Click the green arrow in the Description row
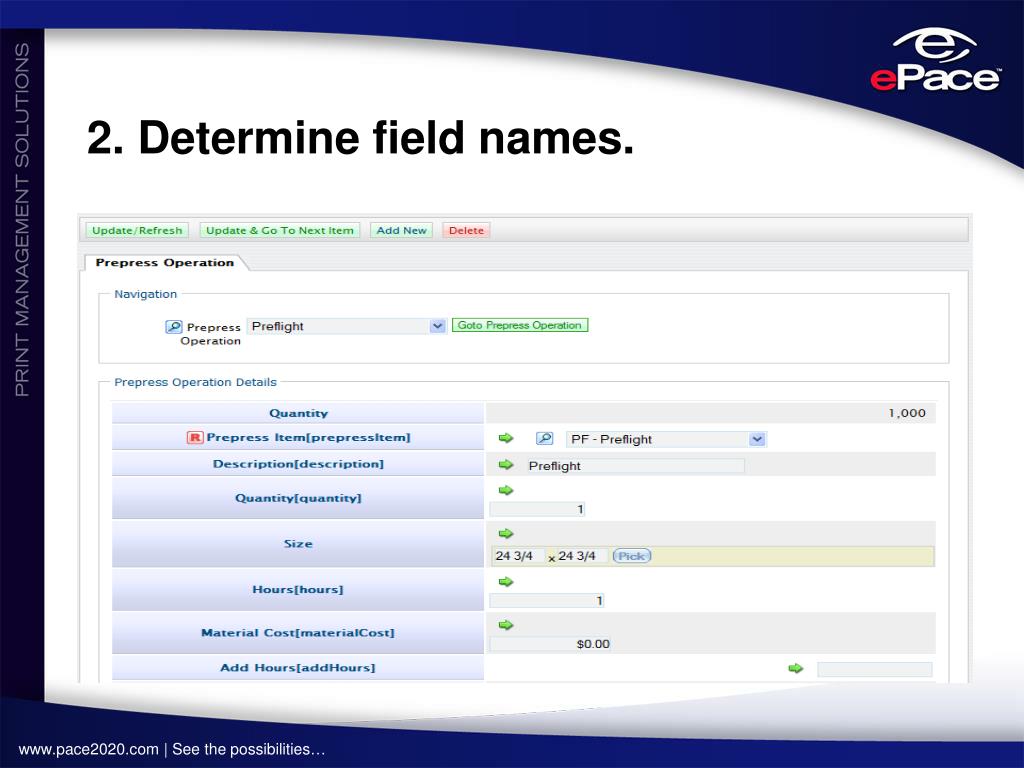Image resolution: width=1024 pixels, height=768 pixels. [506, 464]
